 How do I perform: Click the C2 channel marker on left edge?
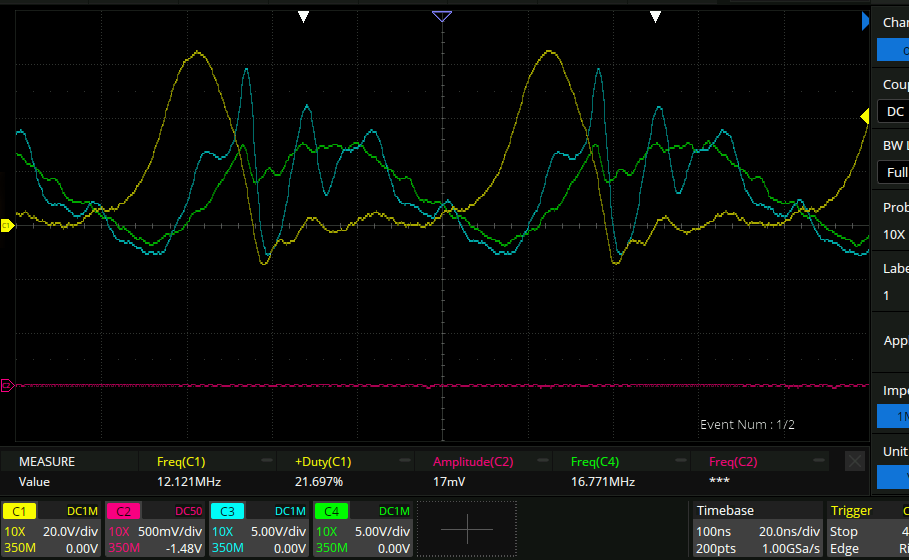tap(5, 385)
